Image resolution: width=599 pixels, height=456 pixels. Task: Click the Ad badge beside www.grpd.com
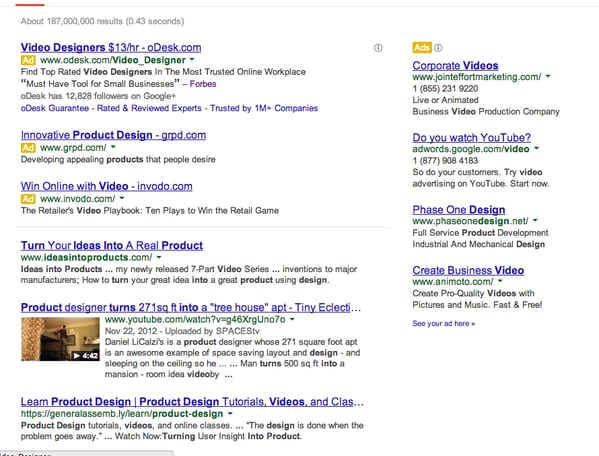coord(28,147)
